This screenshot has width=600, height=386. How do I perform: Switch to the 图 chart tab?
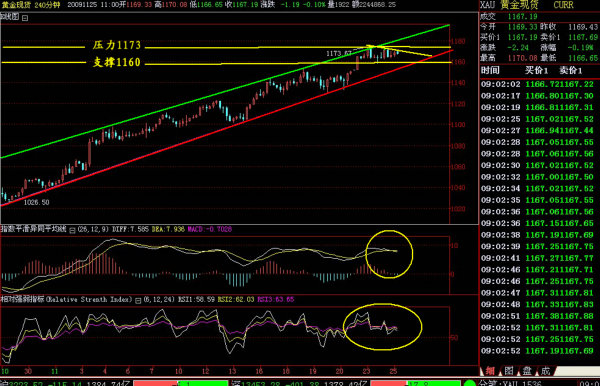point(509,371)
